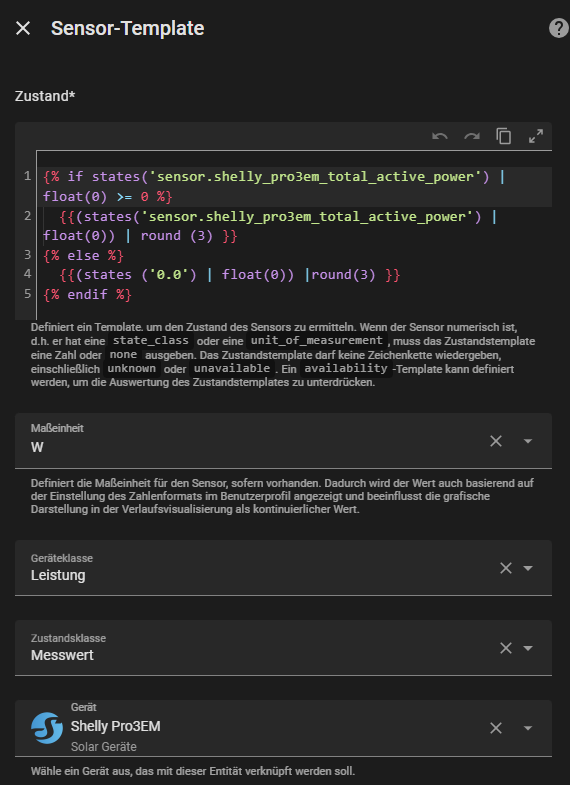Expand code editor to fullscreen

click(x=535, y=136)
